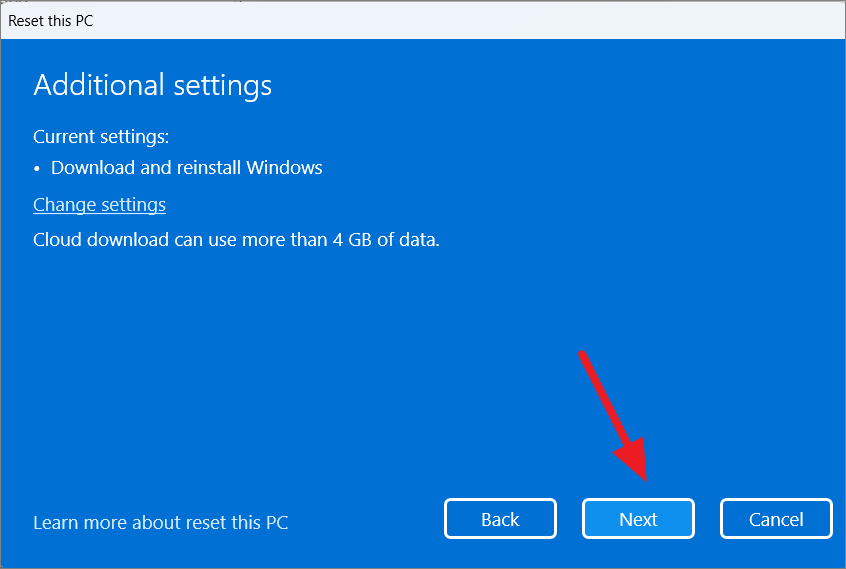Viewport: 846px width, 569px height.
Task: Cancel the reset wizard
Action: point(776,519)
